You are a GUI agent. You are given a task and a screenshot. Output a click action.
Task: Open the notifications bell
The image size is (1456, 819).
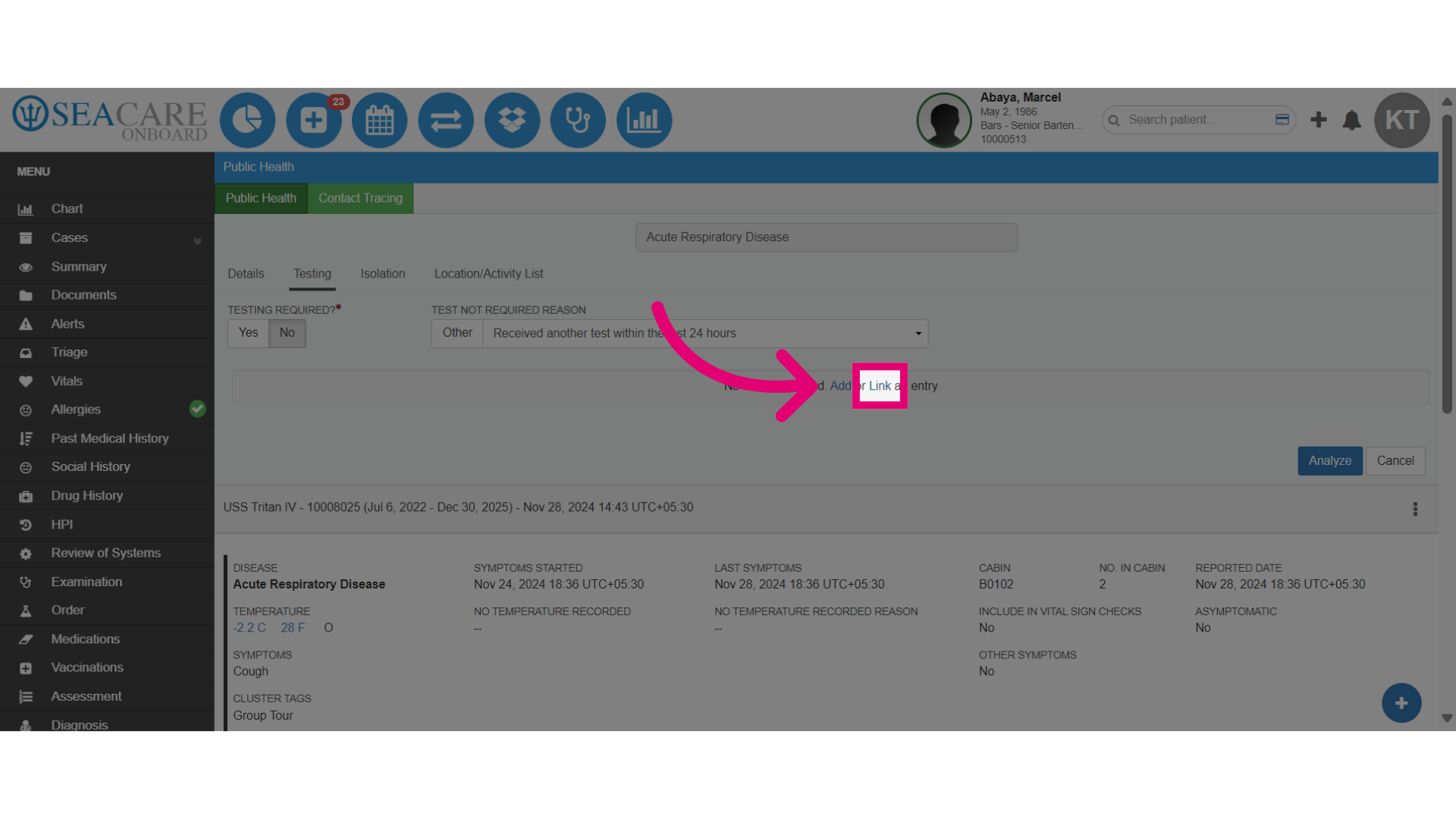1352,120
